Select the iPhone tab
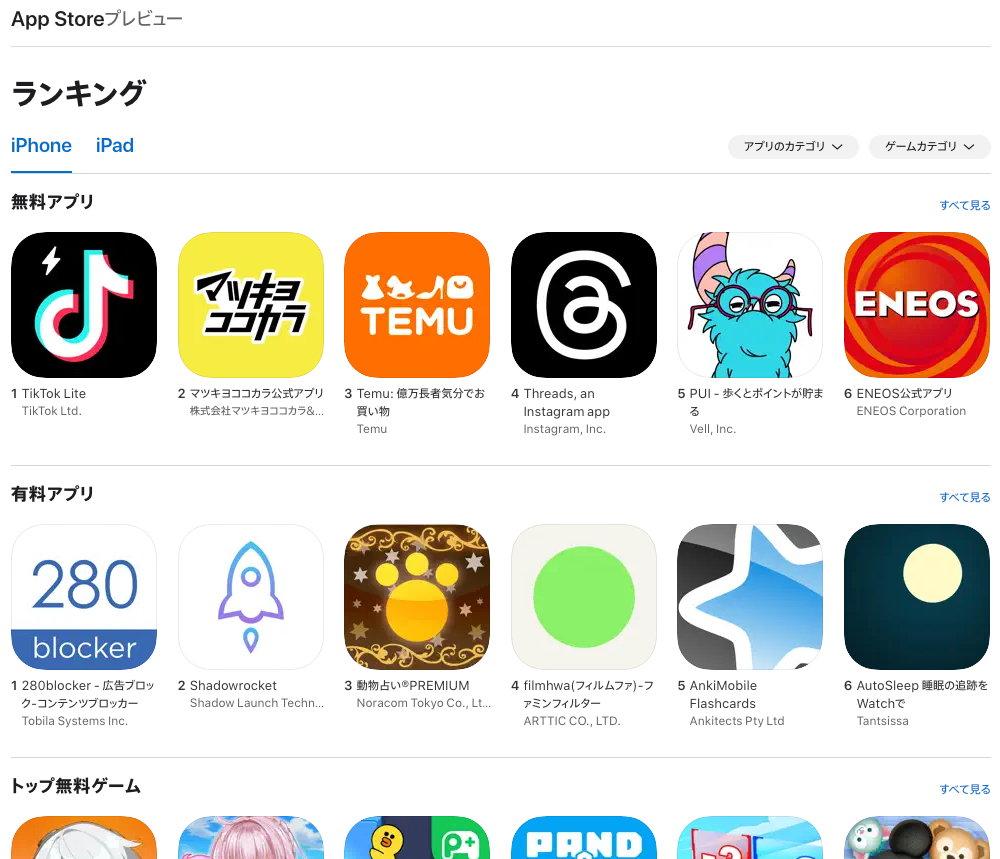The width and height of the screenshot is (1000, 859). tap(41, 145)
